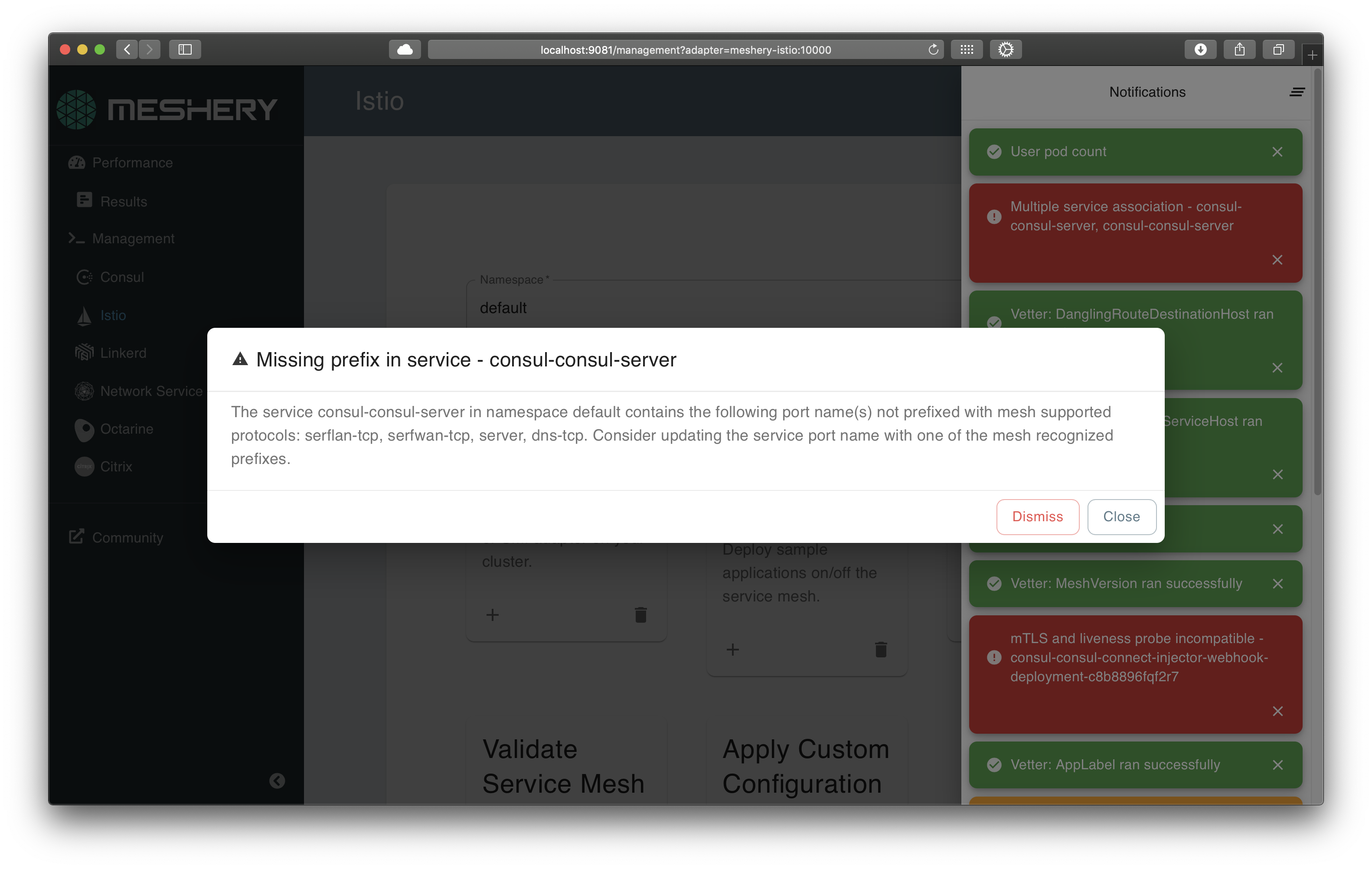Click the notifications panel menu icon
1372x869 pixels.
[1297, 92]
